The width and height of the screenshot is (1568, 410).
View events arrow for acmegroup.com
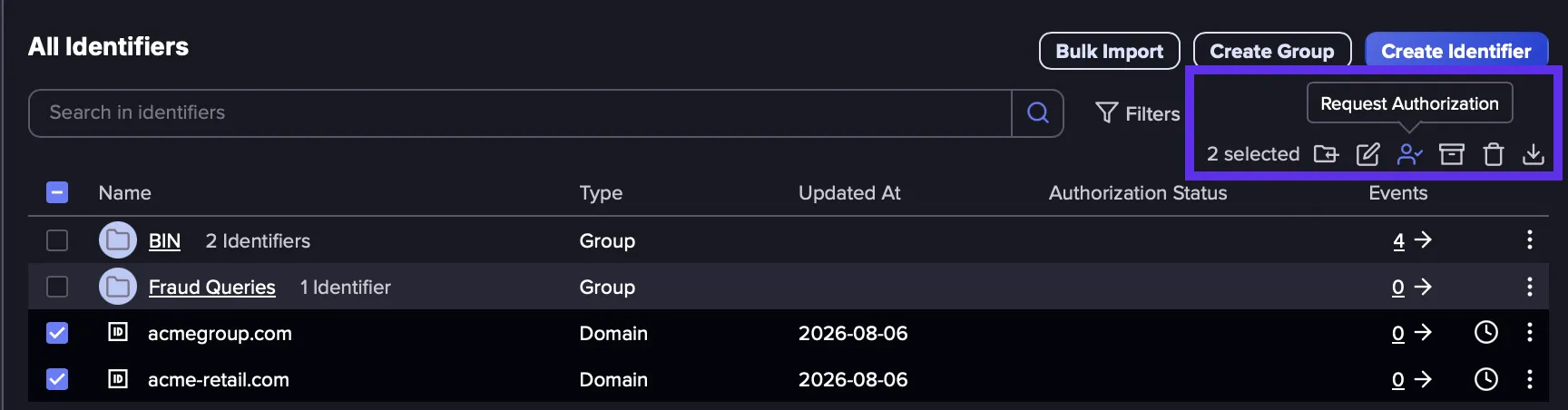(x=1423, y=333)
